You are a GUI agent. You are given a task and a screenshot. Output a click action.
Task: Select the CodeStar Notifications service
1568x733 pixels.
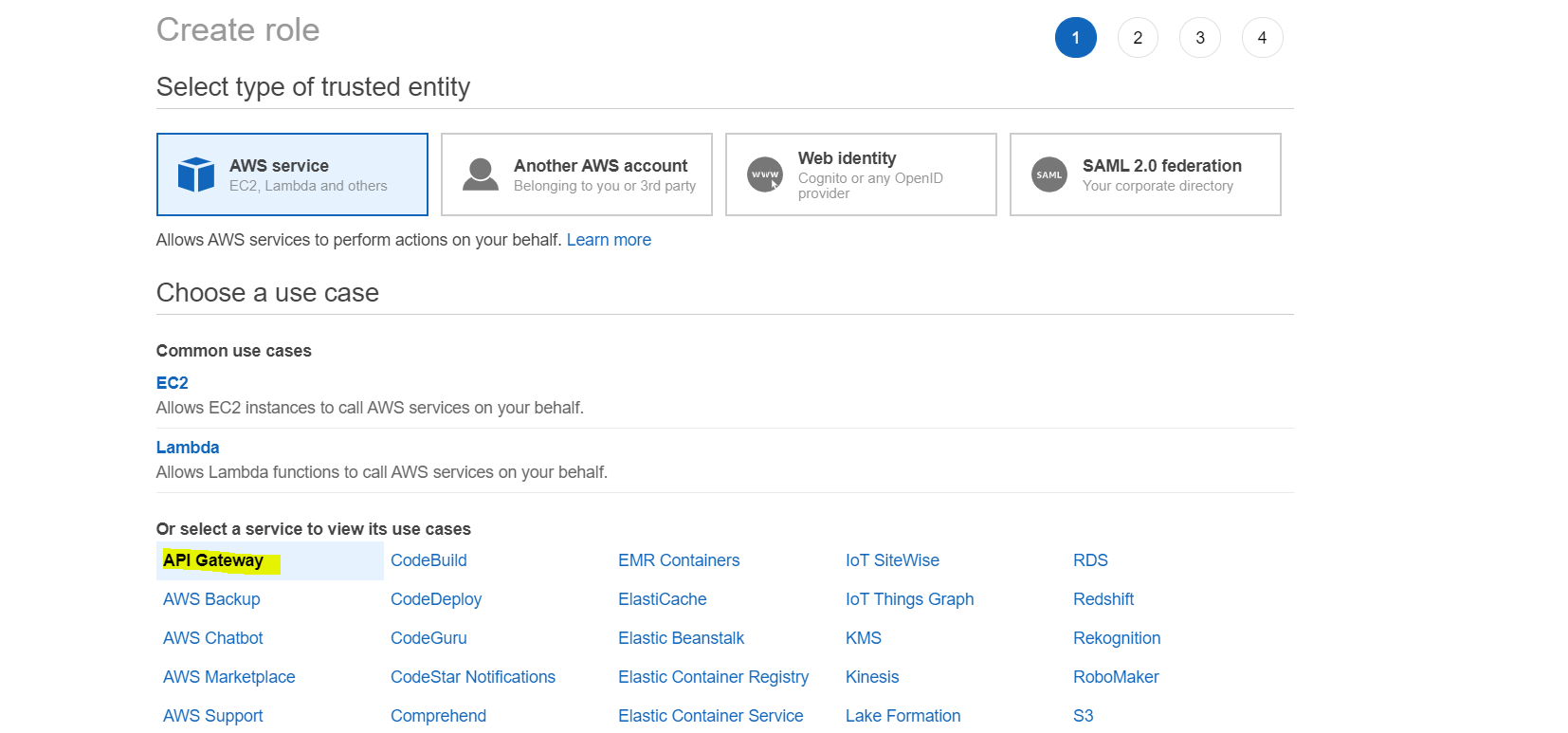tap(473, 677)
